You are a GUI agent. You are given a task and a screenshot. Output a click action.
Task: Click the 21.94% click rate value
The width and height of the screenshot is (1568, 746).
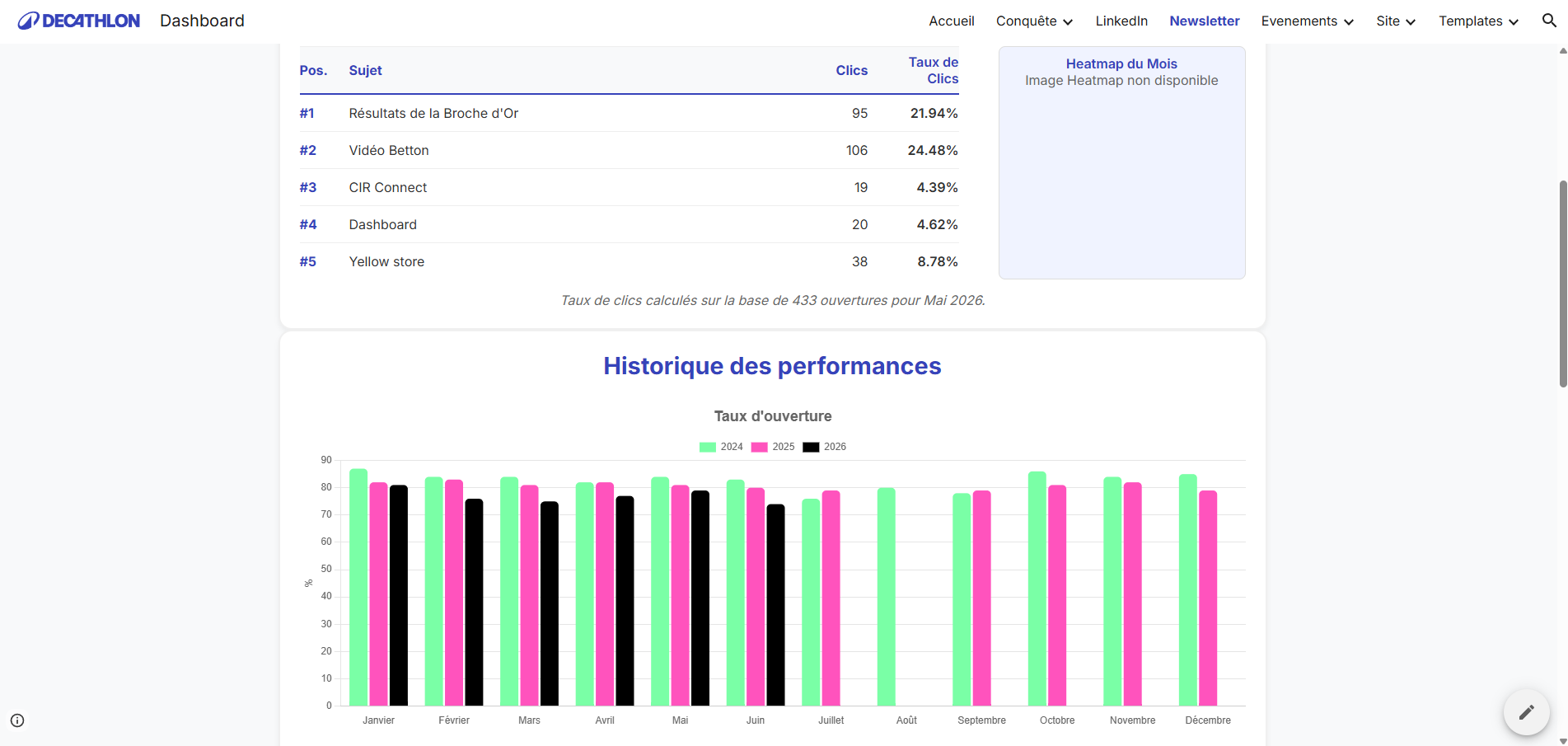click(x=934, y=114)
